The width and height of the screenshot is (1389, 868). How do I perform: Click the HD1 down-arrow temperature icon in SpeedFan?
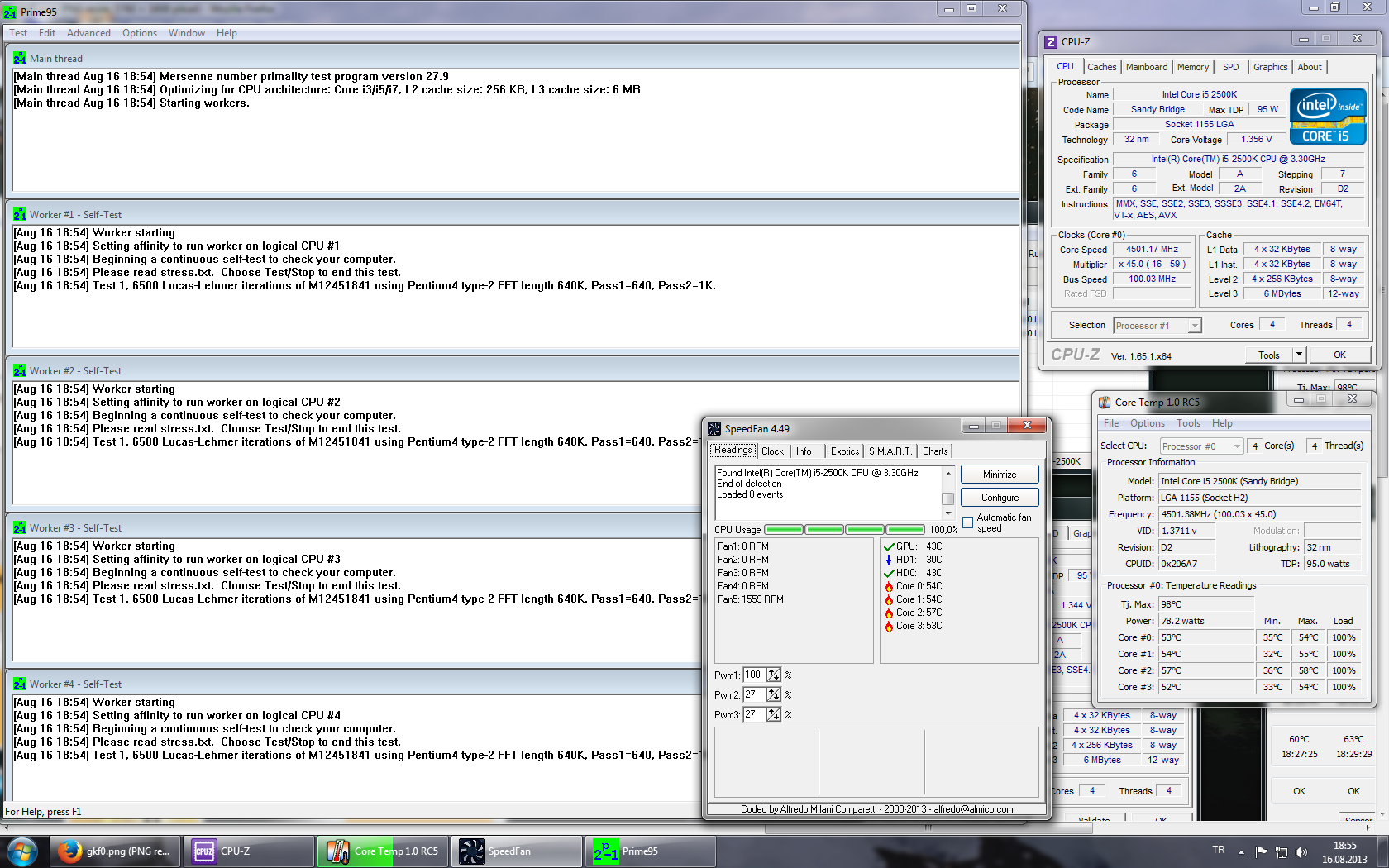click(x=889, y=560)
